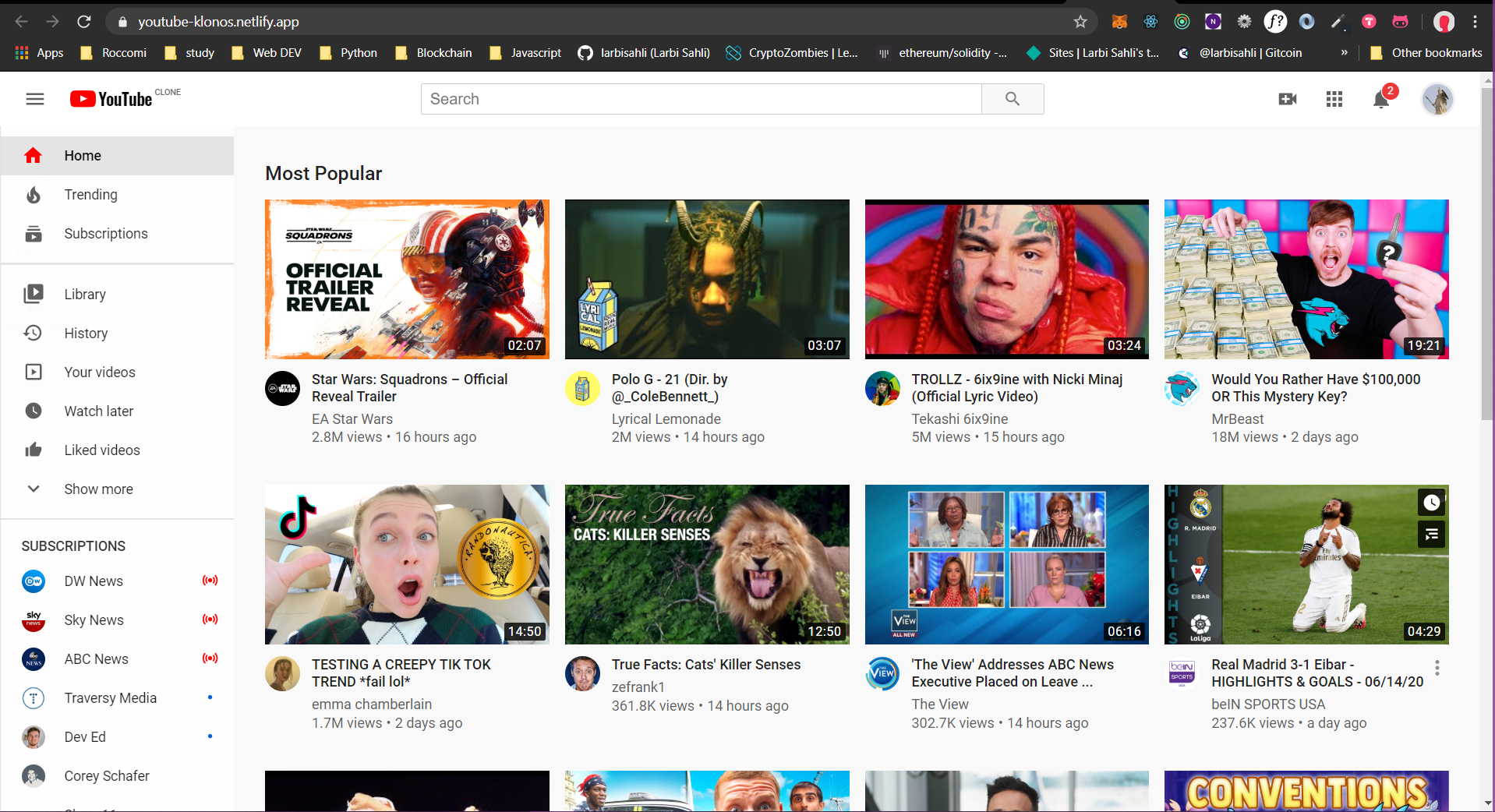Open Traversy Media subscription

pyautogui.click(x=117, y=698)
